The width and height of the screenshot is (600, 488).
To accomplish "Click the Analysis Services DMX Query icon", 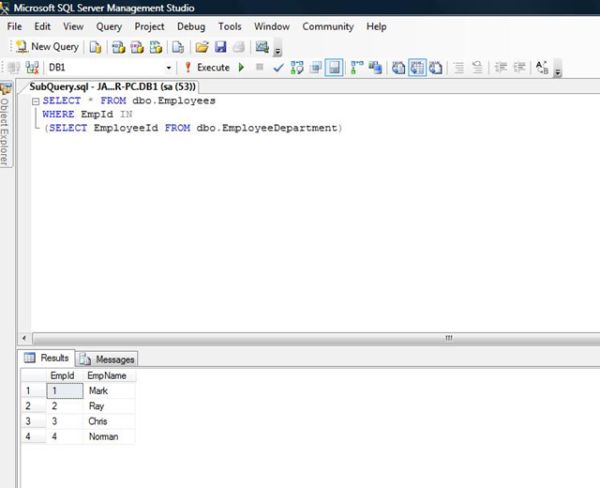I will pos(137,47).
